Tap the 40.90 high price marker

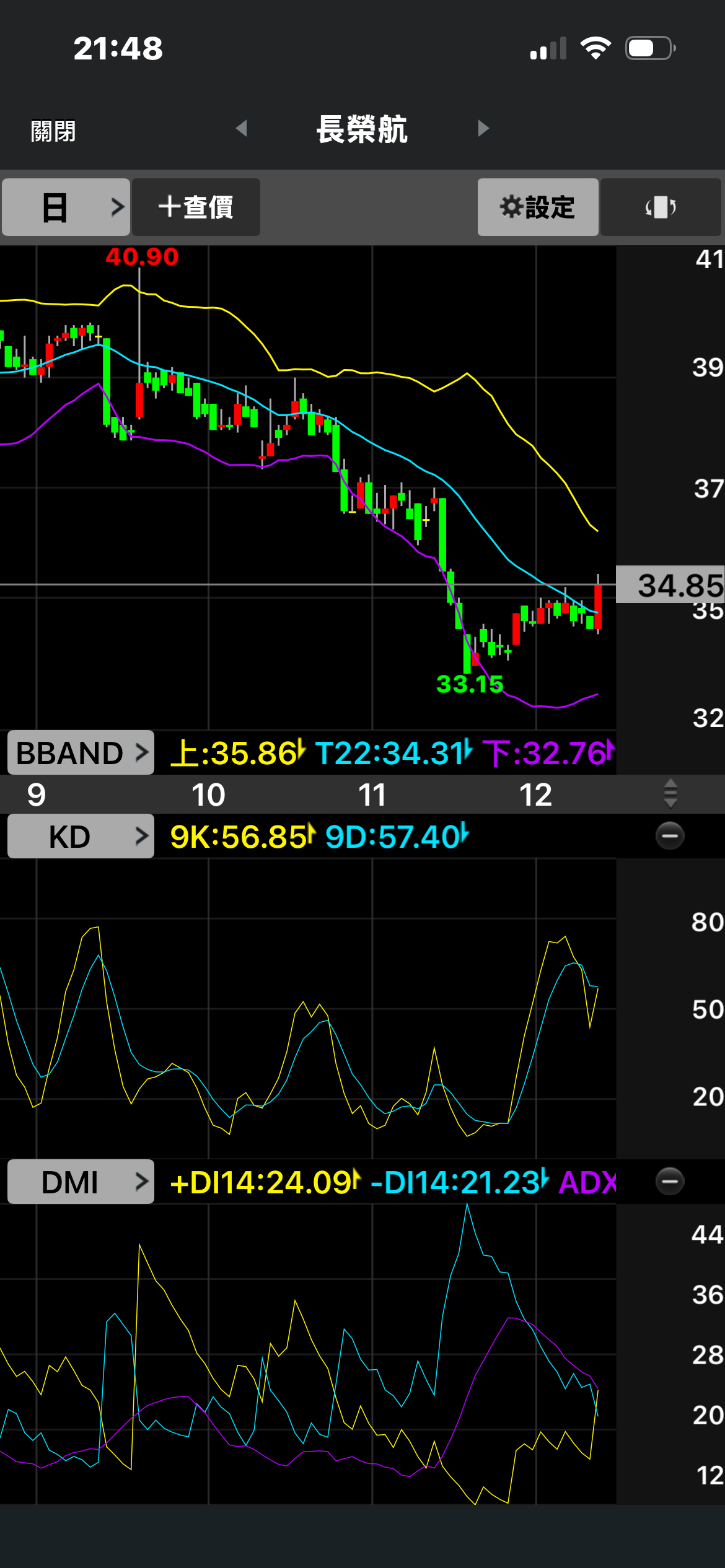(x=142, y=256)
